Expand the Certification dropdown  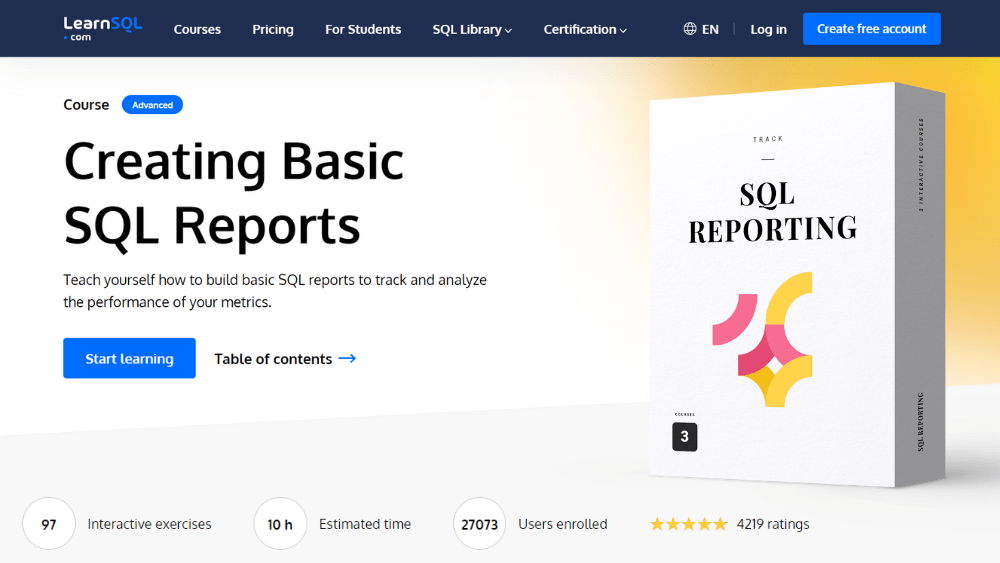pos(585,29)
